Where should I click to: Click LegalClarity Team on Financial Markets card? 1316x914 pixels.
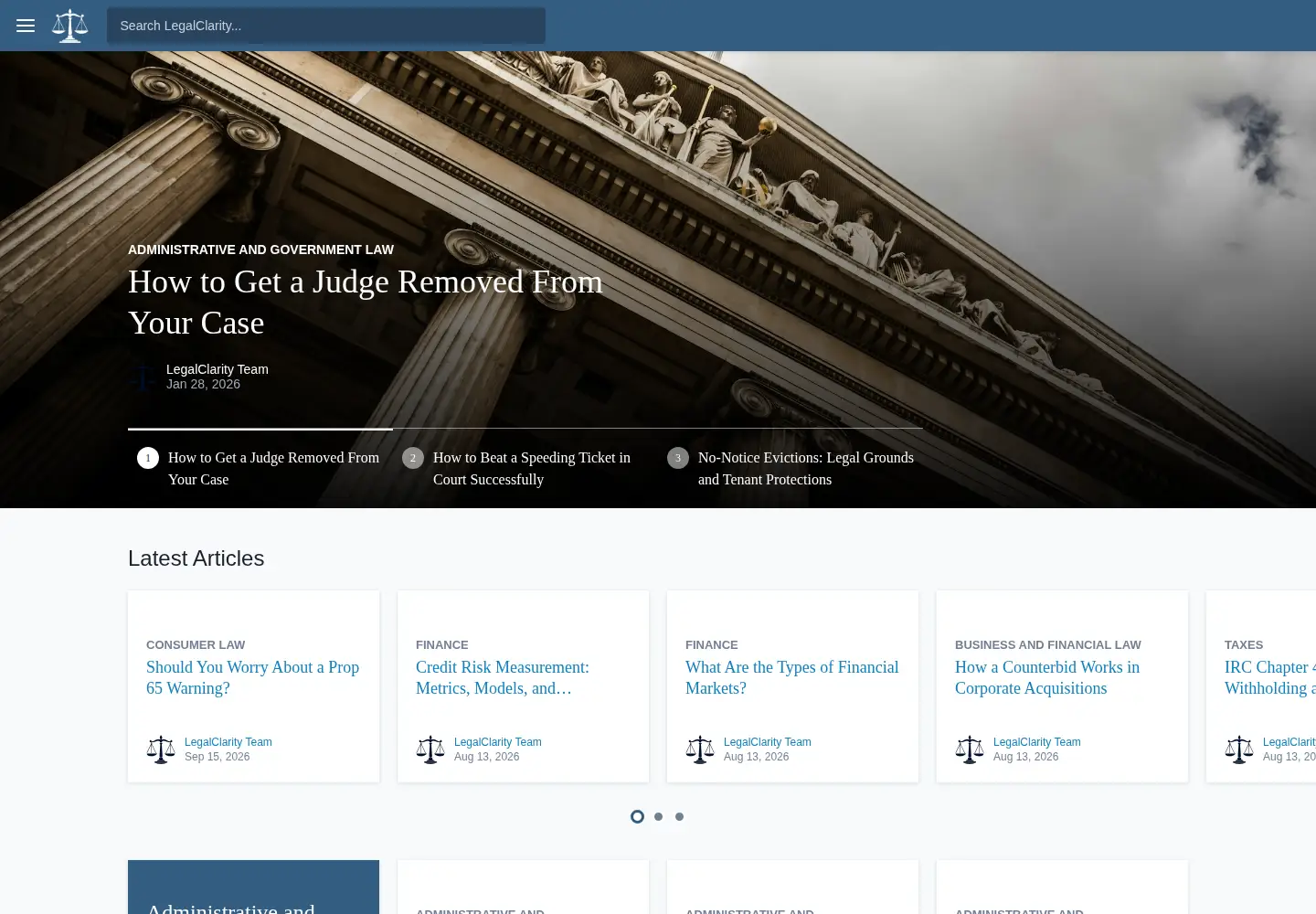(768, 742)
